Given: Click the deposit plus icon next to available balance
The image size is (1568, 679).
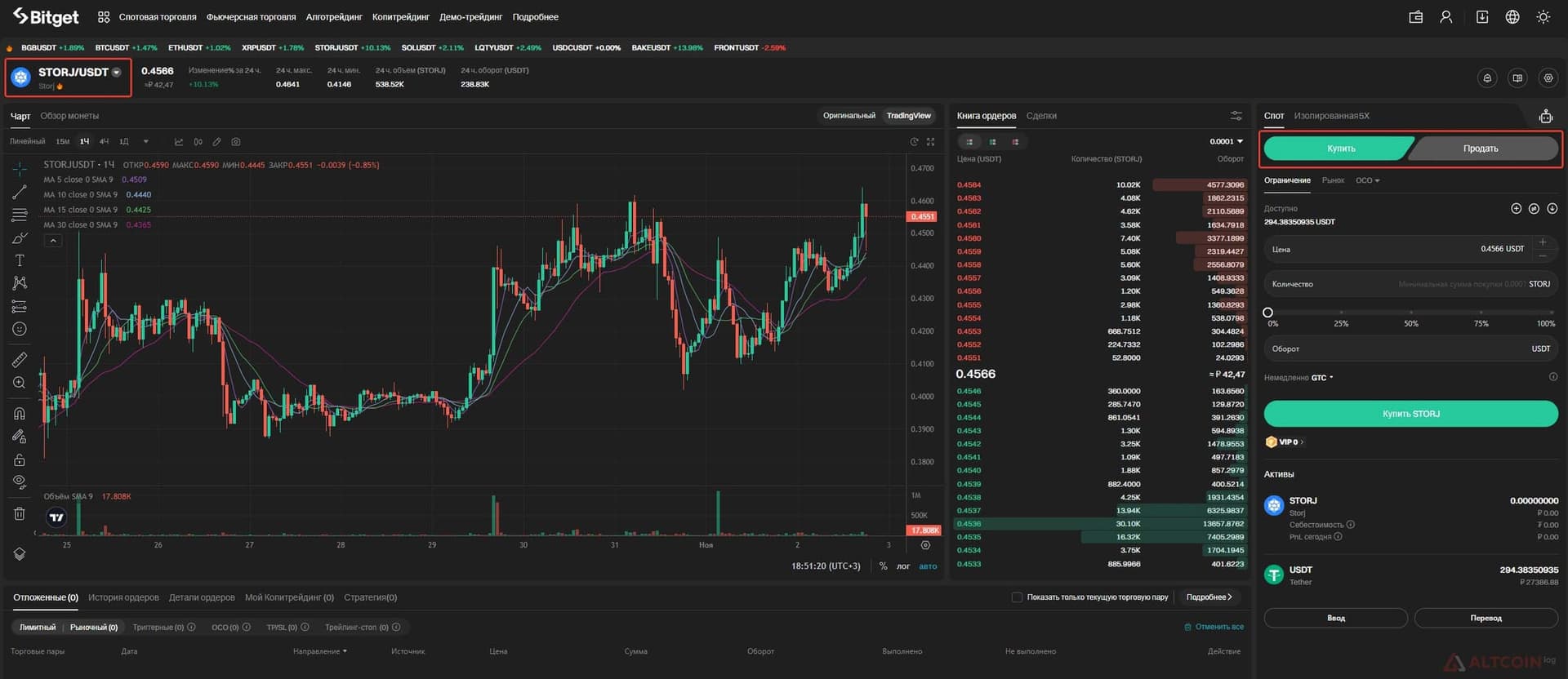Looking at the screenshot, I should 1516,209.
